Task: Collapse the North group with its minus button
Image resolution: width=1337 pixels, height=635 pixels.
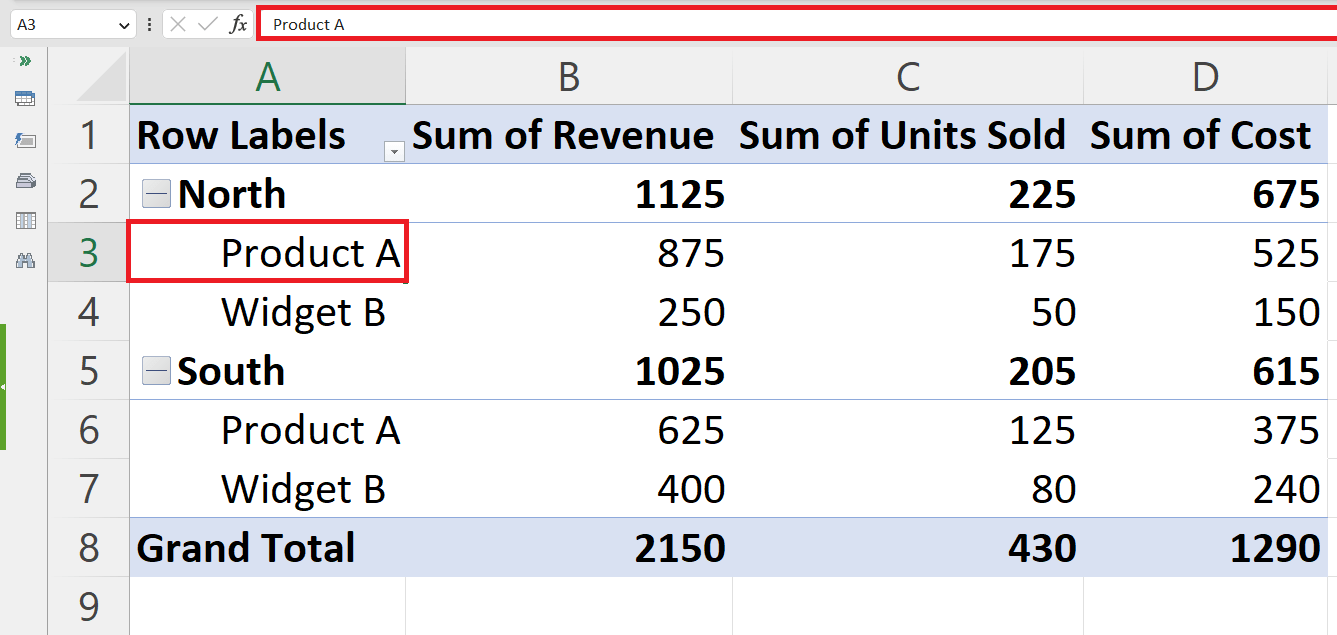Action: point(156,193)
